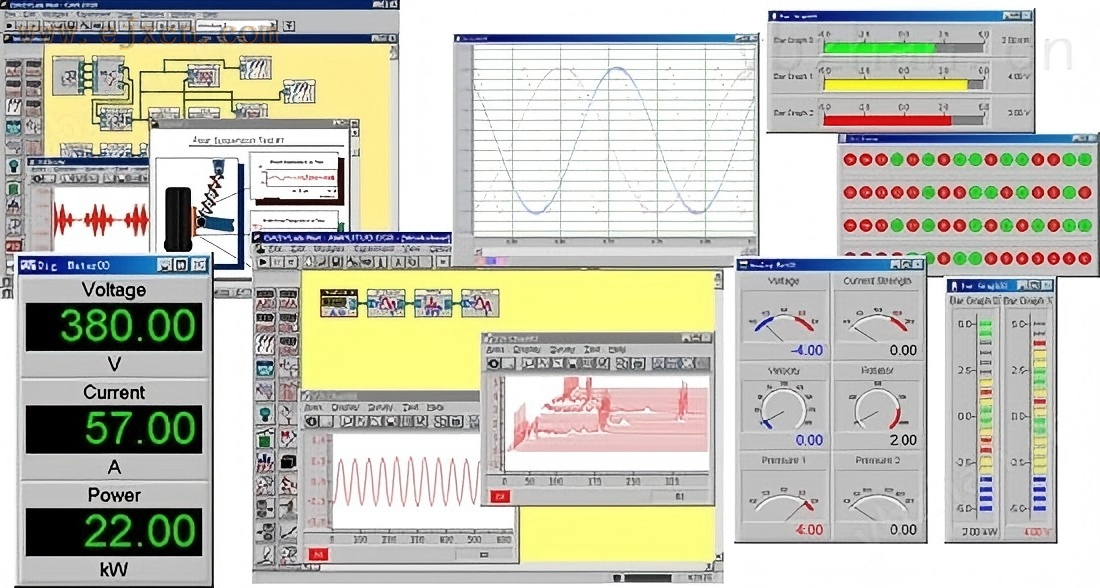
Task: Open the combo box in the back window's toolbar
Action: [x=237, y=26]
